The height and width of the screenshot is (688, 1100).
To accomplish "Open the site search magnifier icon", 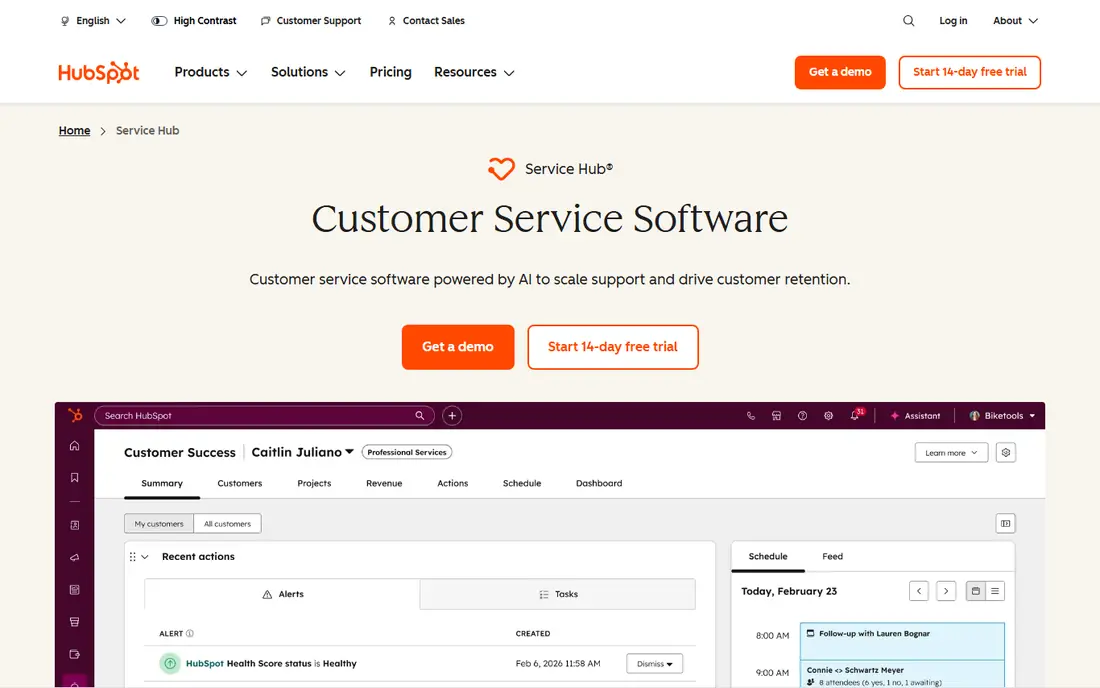I will [x=908, y=21].
